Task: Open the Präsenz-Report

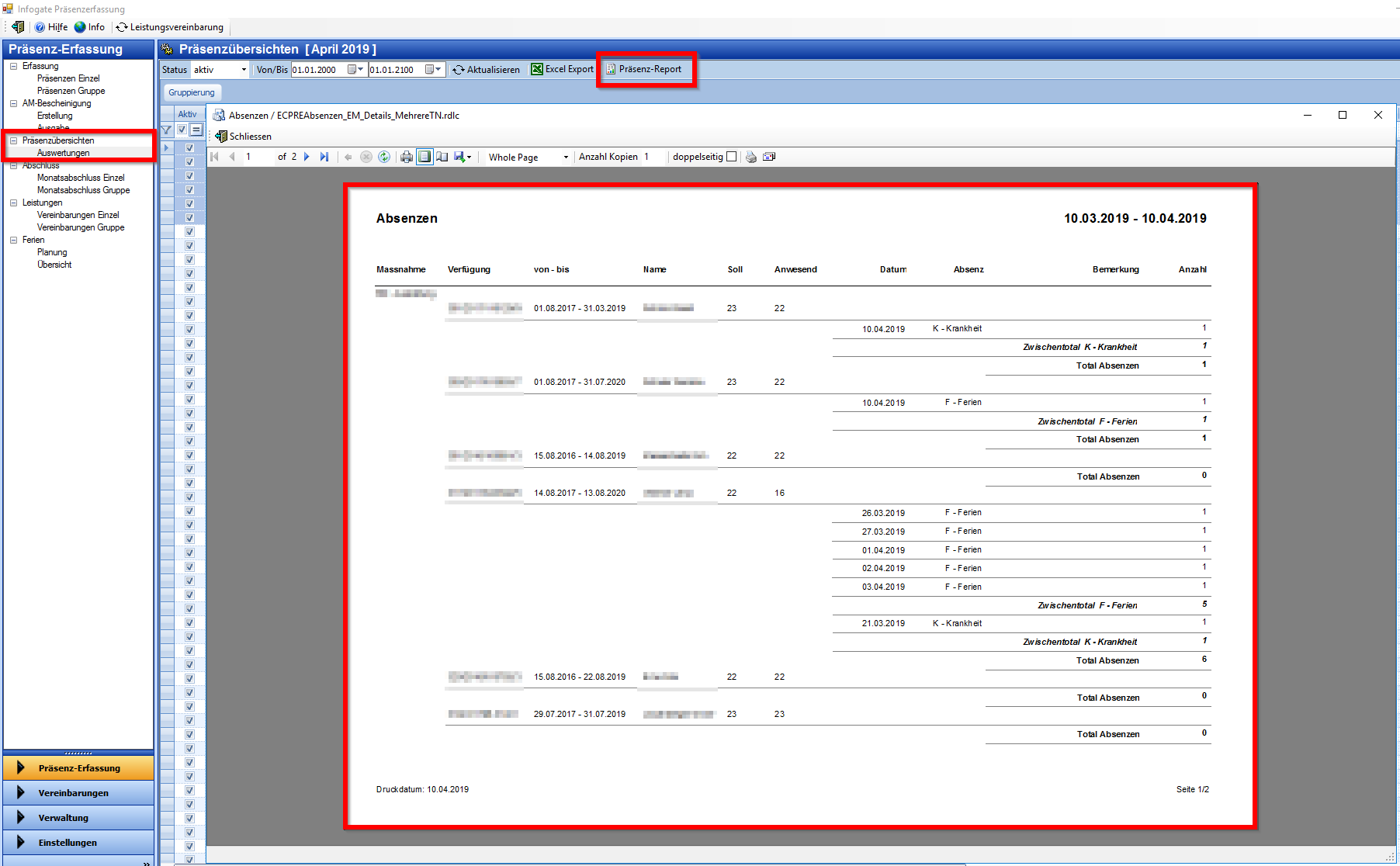Action: pyautogui.click(x=644, y=69)
